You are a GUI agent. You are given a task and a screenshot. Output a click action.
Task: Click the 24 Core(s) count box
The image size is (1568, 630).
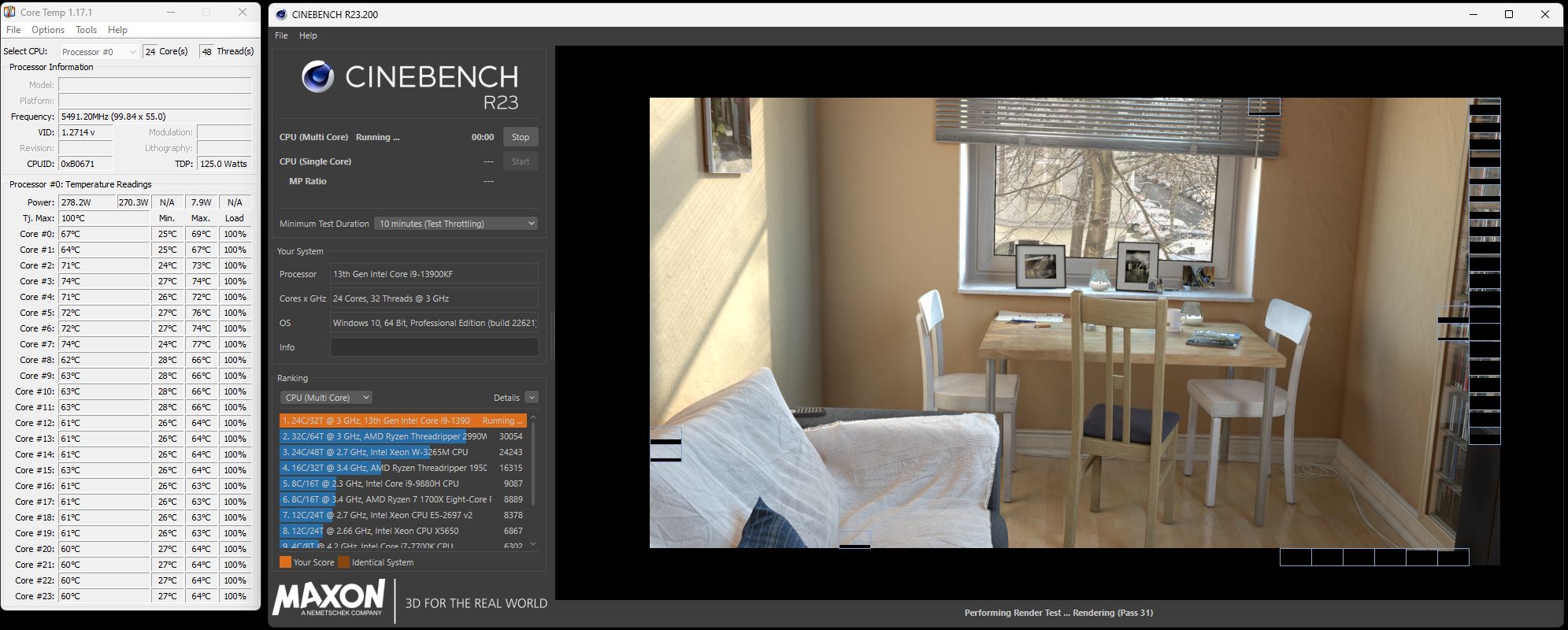tap(150, 52)
